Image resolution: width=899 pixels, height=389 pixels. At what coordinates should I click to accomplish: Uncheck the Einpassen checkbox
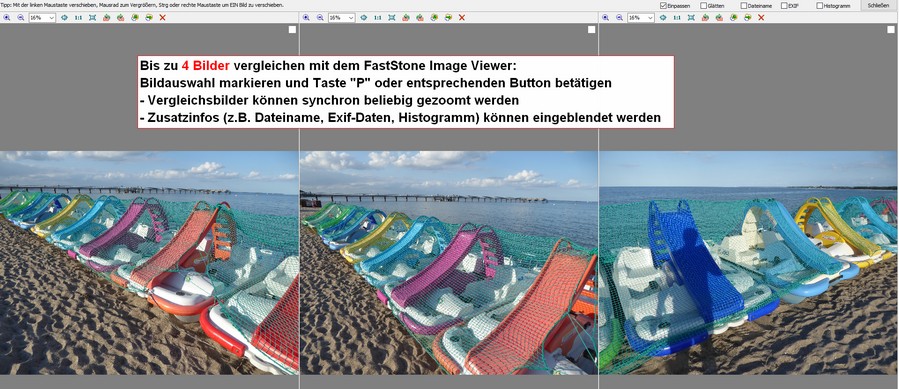tap(663, 5)
